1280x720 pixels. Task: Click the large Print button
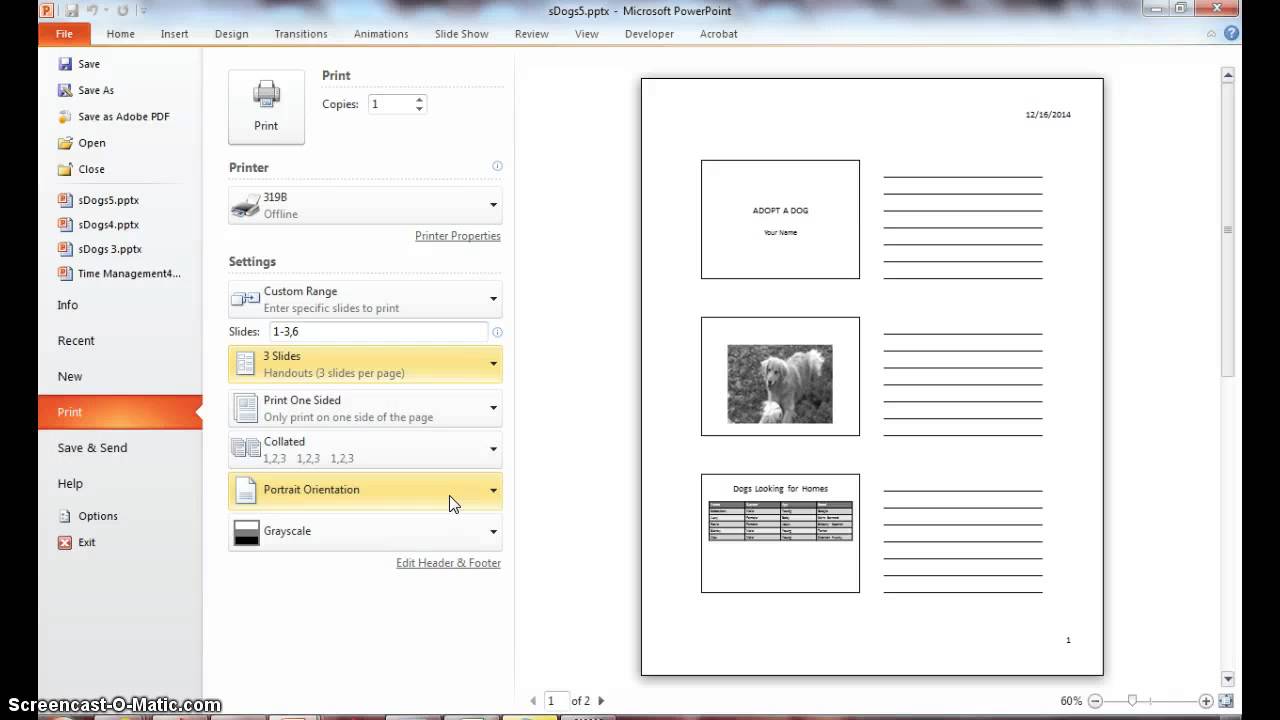coord(266,107)
